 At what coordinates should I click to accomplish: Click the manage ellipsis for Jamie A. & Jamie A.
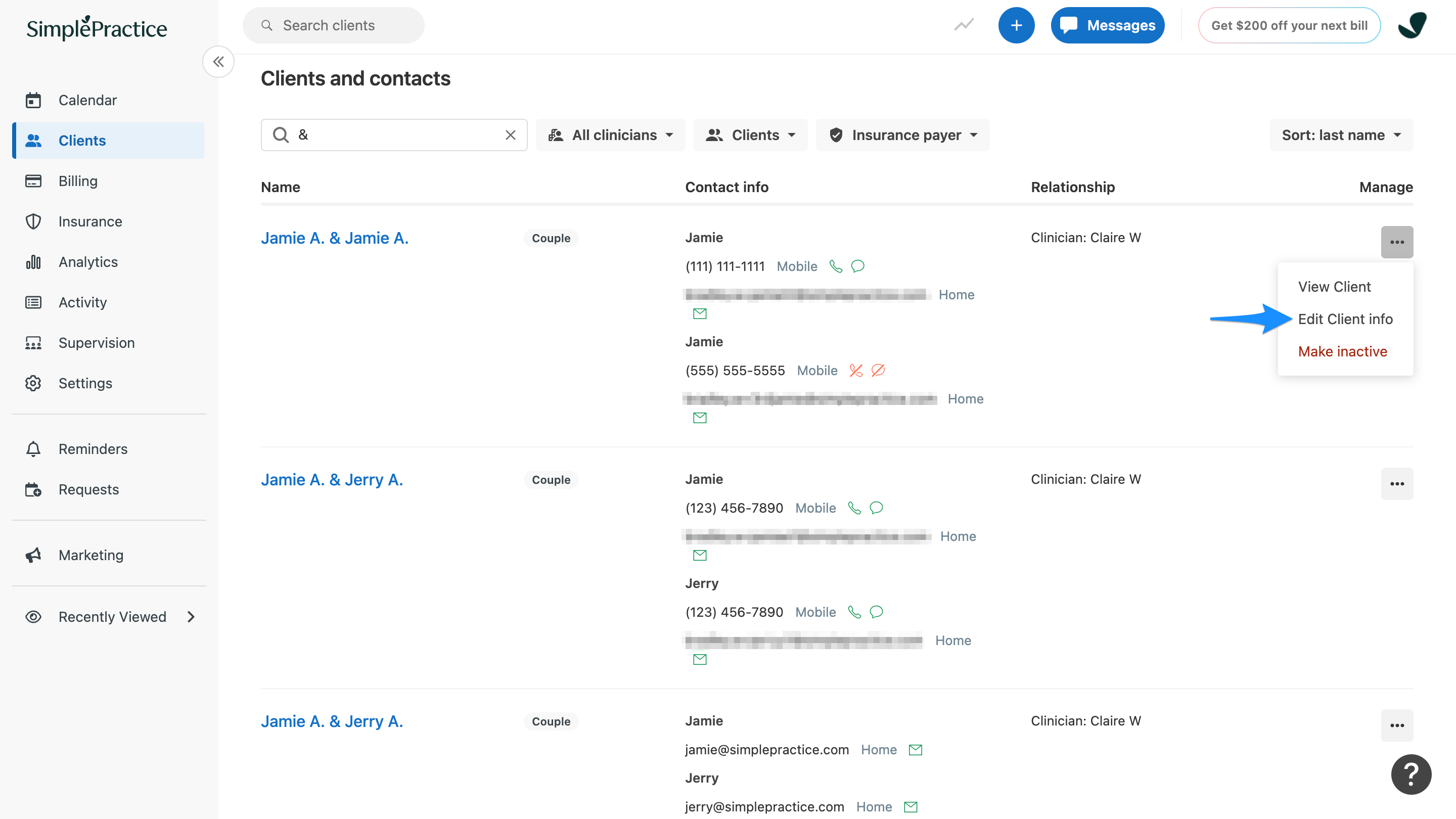pyautogui.click(x=1397, y=243)
